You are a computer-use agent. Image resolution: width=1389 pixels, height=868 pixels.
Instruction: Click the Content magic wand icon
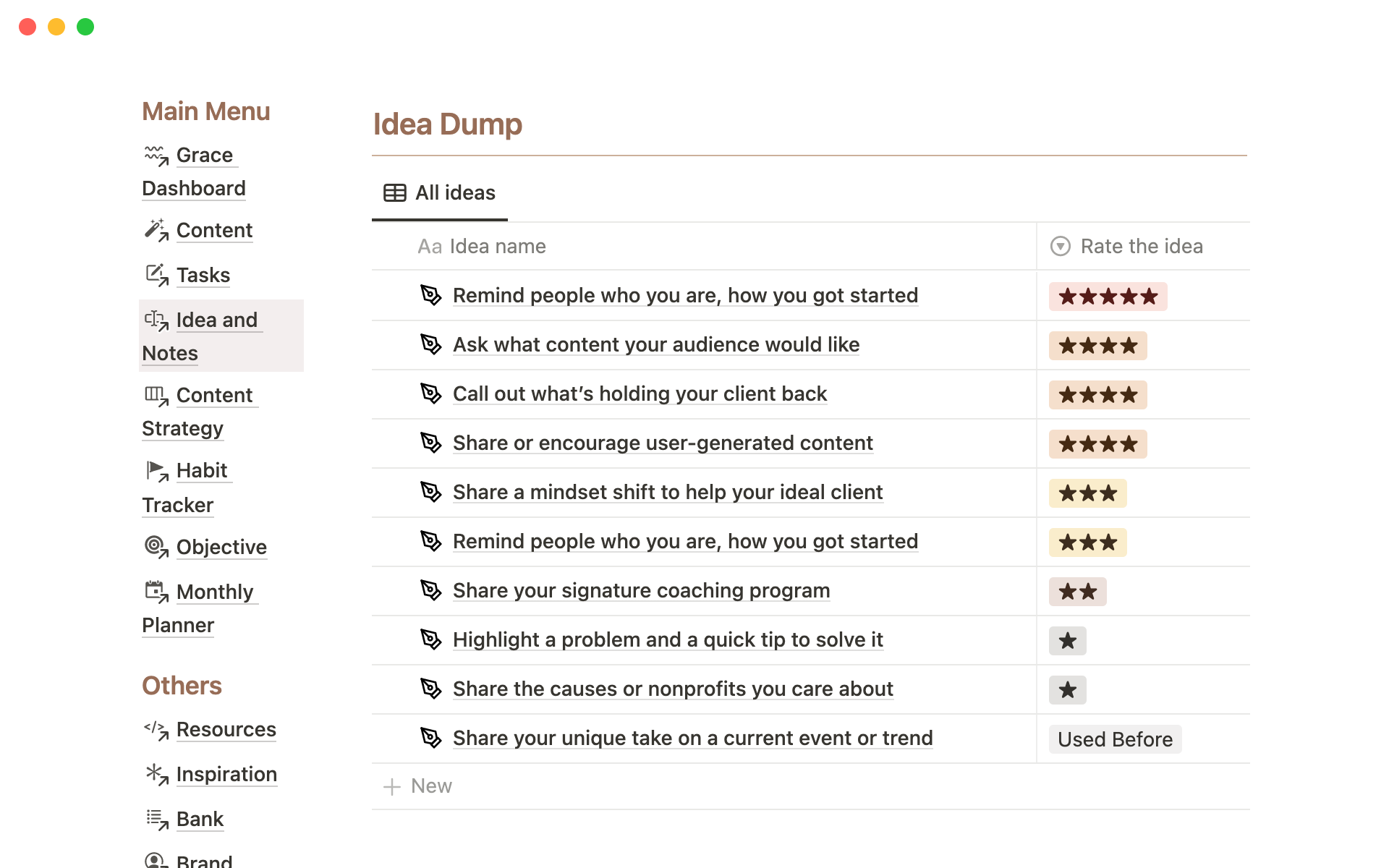pos(156,230)
